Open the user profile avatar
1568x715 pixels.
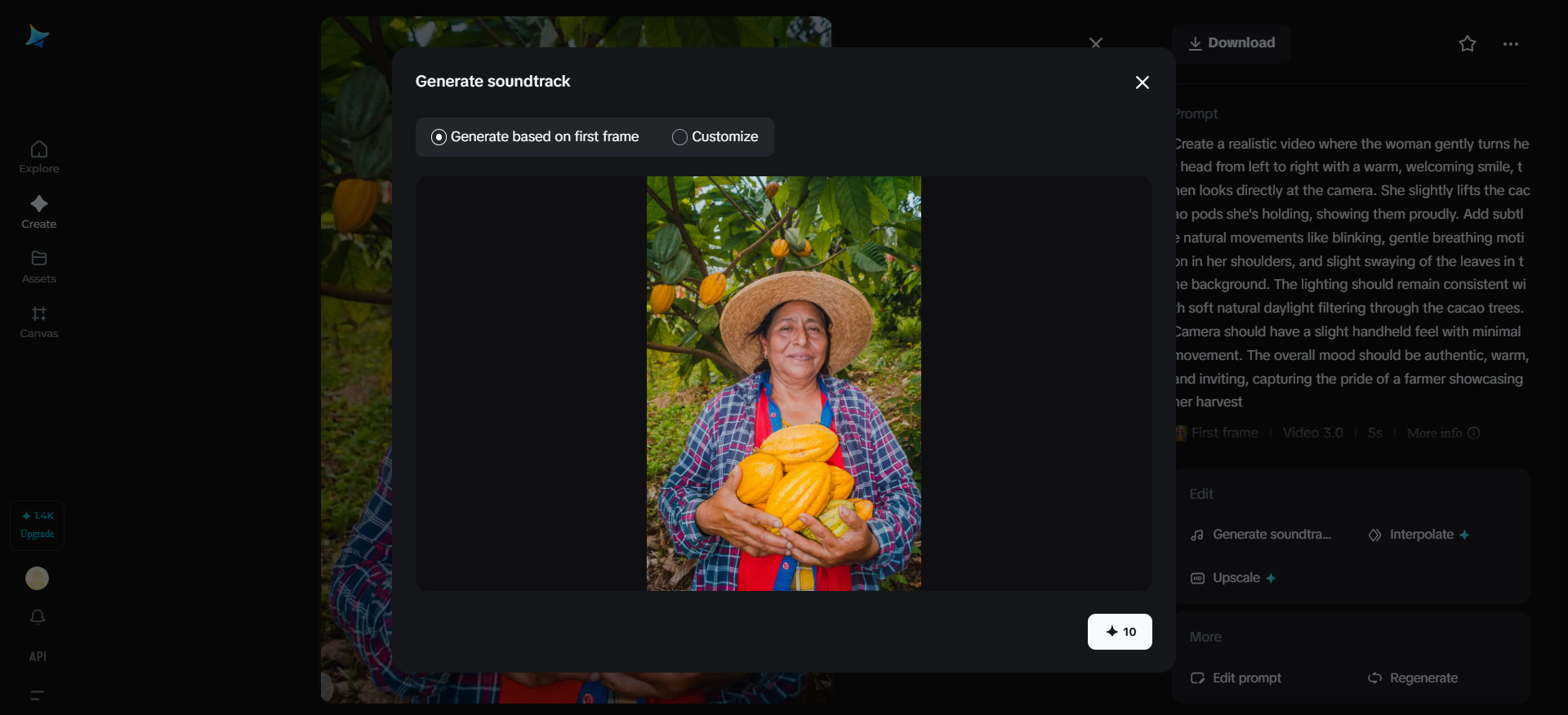pyautogui.click(x=37, y=578)
